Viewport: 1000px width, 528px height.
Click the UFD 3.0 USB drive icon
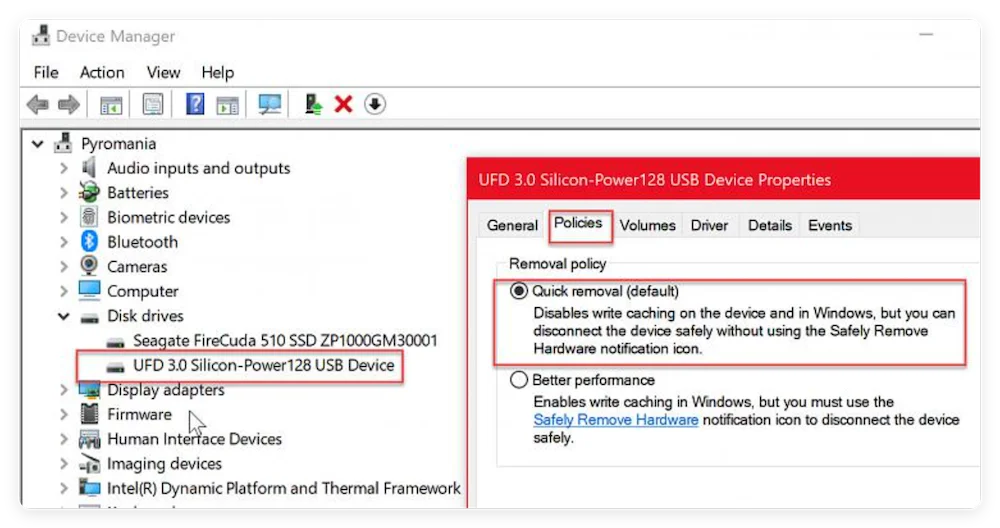[x=115, y=368]
